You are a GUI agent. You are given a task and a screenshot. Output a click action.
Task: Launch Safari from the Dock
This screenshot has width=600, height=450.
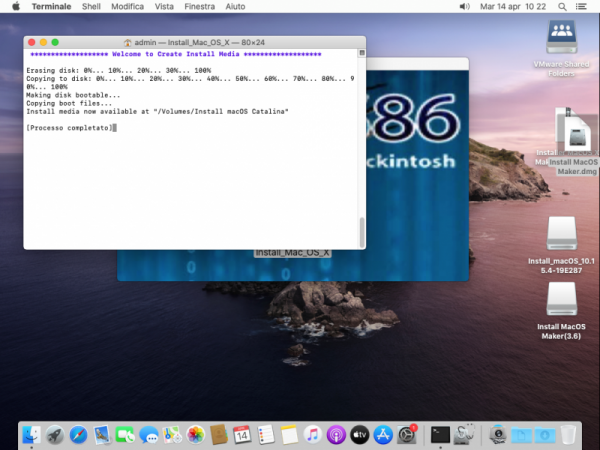pos(78,435)
